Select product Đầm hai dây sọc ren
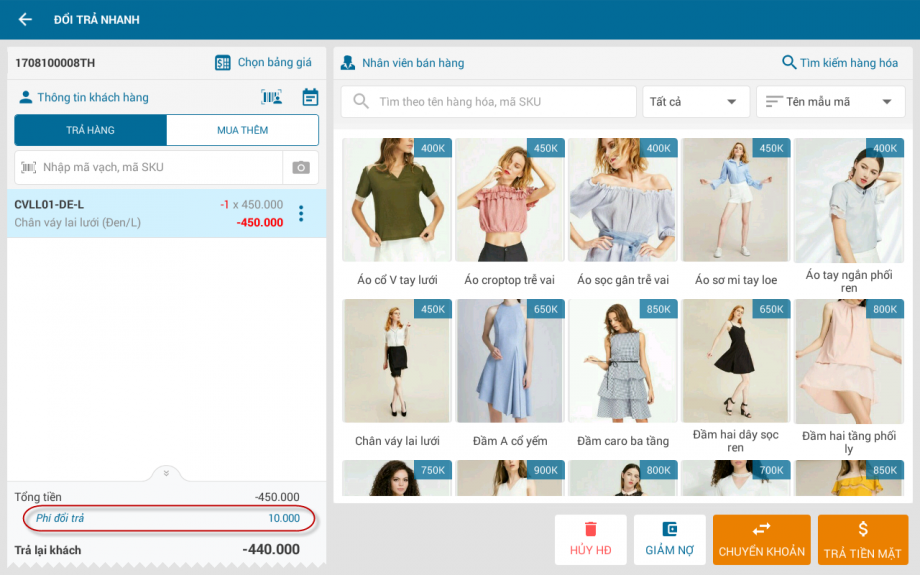 coord(736,377)
